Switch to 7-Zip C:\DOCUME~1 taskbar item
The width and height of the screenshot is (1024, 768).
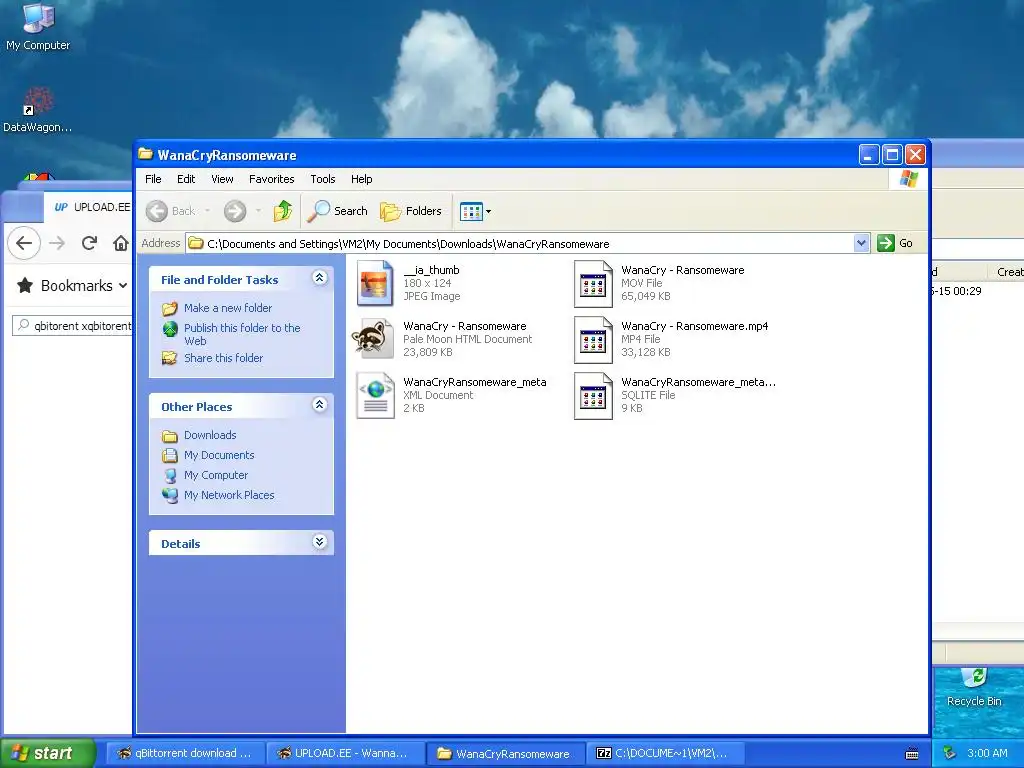tap(666, 753)
